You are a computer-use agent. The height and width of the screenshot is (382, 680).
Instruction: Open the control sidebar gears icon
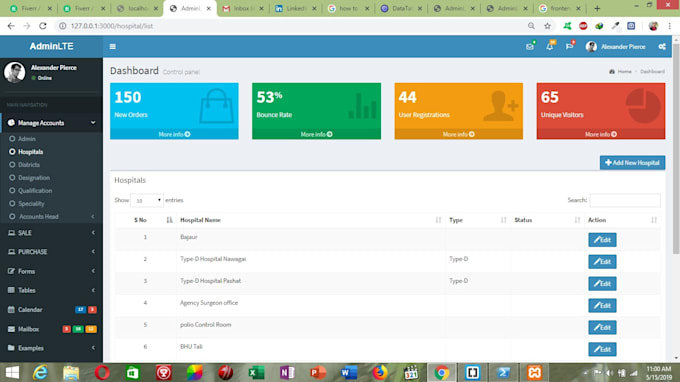point(662,46)
